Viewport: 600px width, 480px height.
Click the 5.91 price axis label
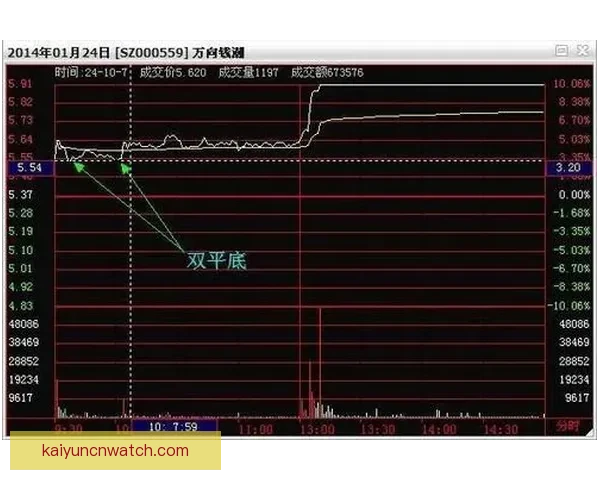pyautogui.click(x=21, y=83)
